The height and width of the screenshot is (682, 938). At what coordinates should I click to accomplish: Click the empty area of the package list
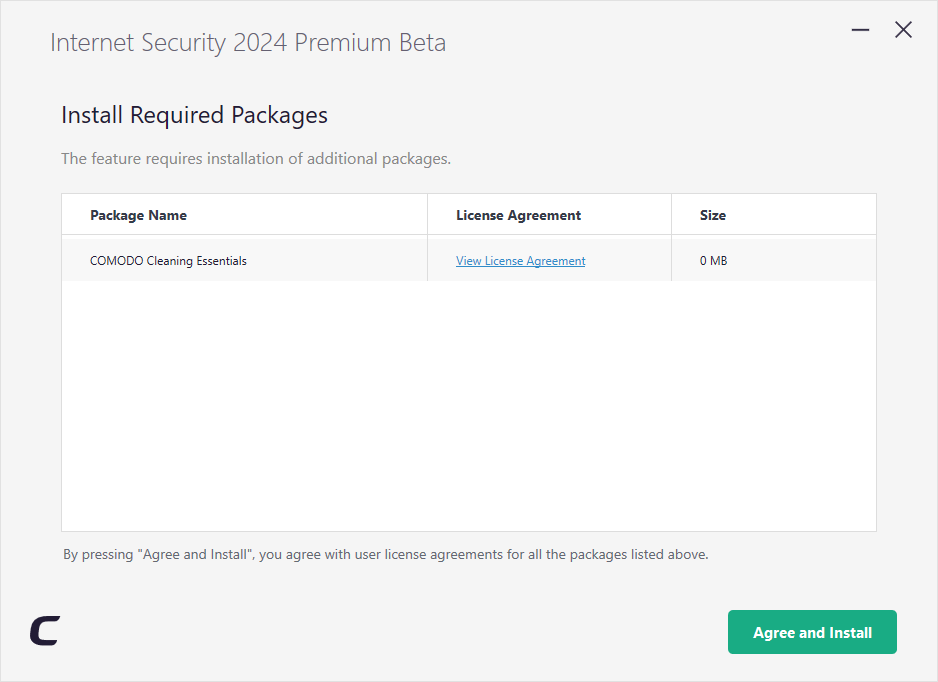pos(468,406)
